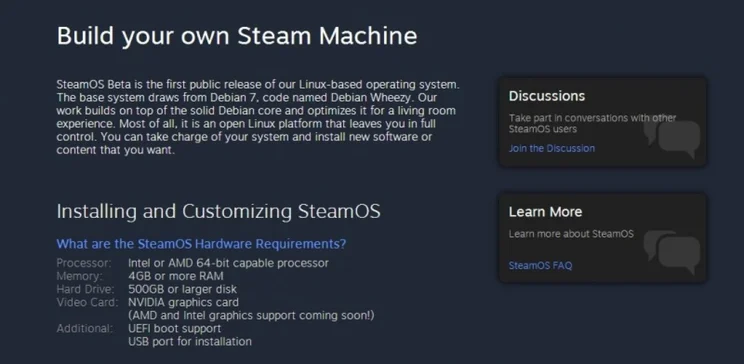Select the Discussions card heading
This screenshot has height=364, width=744.
[547, 96]
